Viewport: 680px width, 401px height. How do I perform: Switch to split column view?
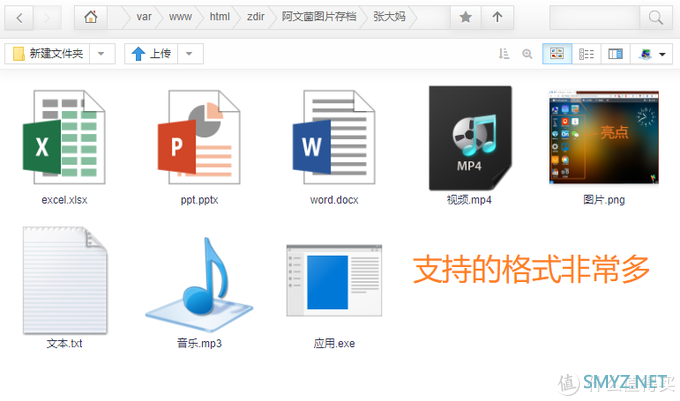tap(615, 54)
